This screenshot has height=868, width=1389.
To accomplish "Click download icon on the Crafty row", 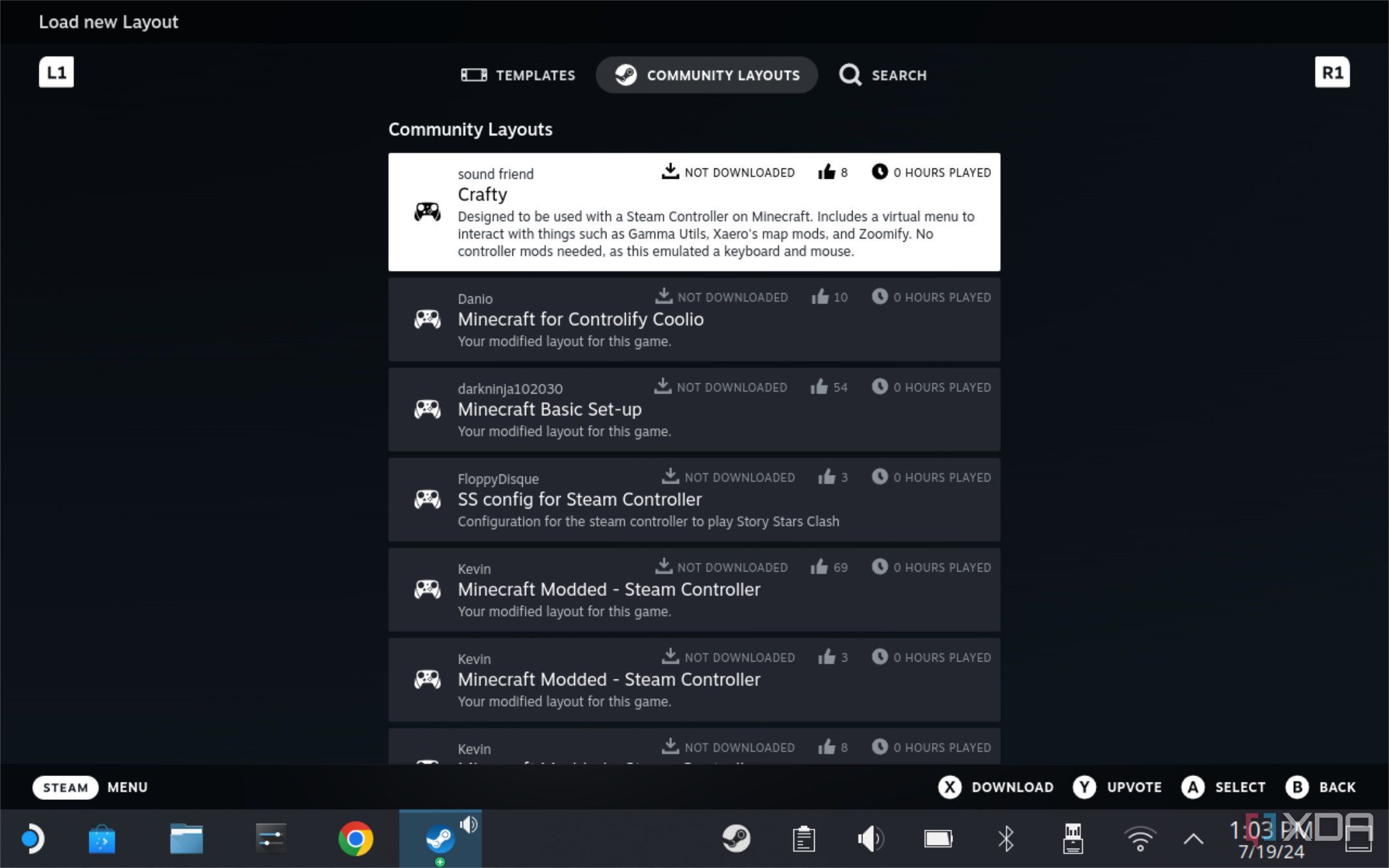I will pyautogui.click(x=670, y=172).
